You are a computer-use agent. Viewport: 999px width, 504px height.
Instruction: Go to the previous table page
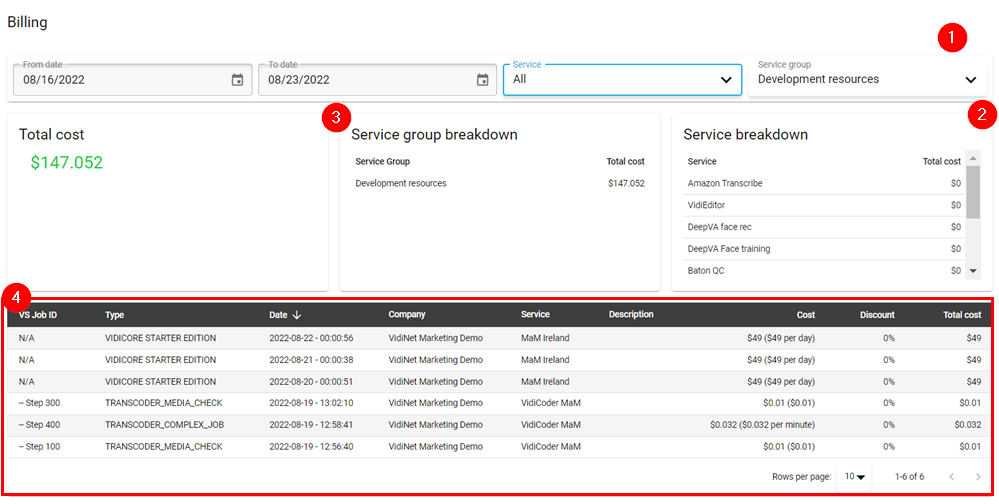(x=951, y=477)
